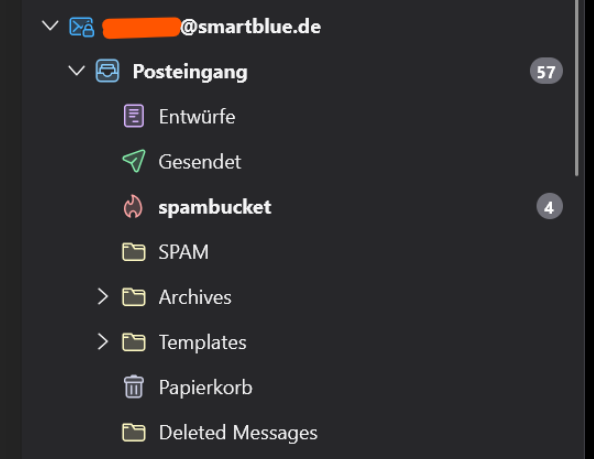Click the purple Entwürfe drafts icon
The width and height of the screenshot is (594, 459).
(134, 116)
